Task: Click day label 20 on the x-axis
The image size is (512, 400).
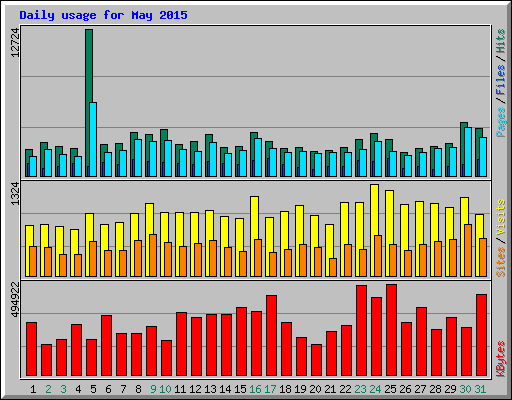Action: click(x=315, y=389)
